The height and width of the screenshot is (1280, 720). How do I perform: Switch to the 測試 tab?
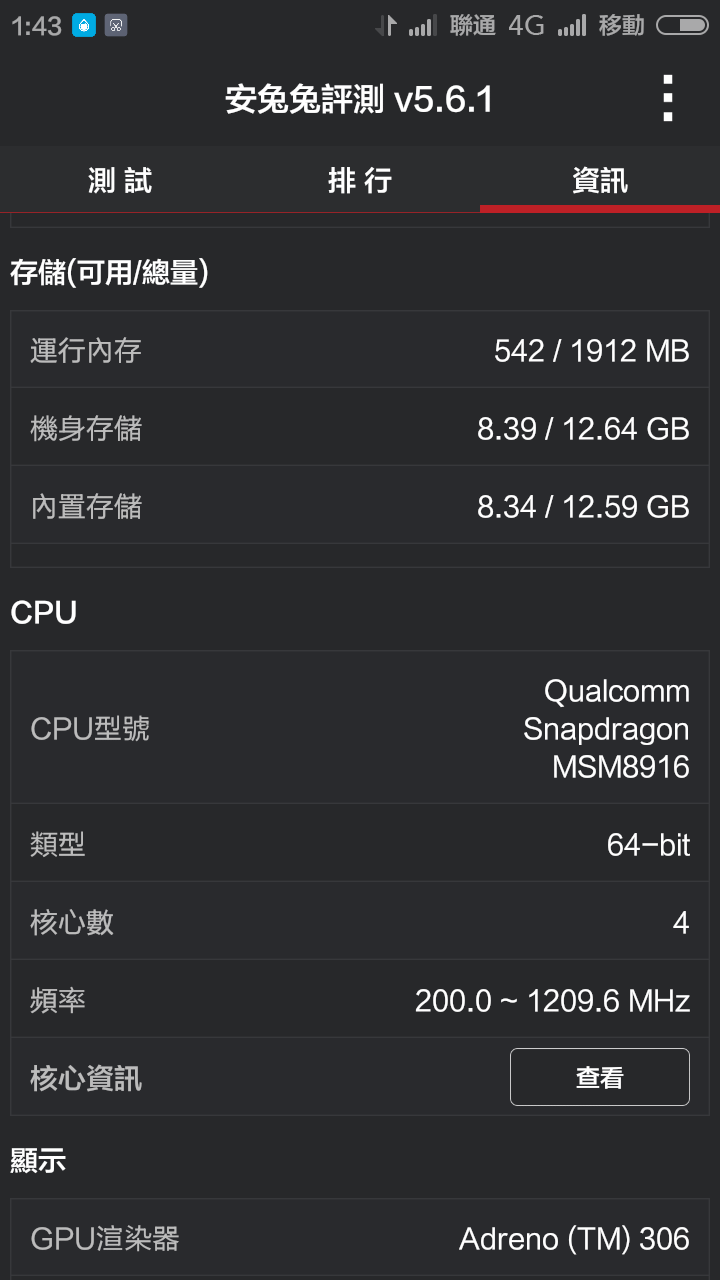(x=120, y=180)
